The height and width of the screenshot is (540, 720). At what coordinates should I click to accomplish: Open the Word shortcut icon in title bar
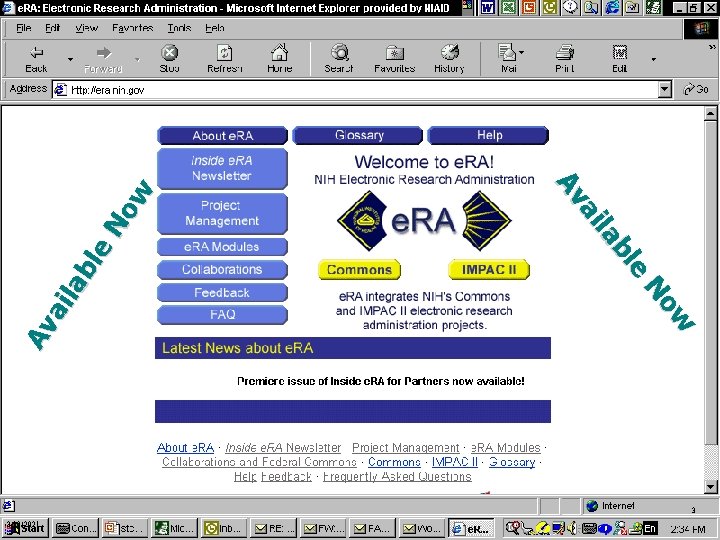coord(488,7)
